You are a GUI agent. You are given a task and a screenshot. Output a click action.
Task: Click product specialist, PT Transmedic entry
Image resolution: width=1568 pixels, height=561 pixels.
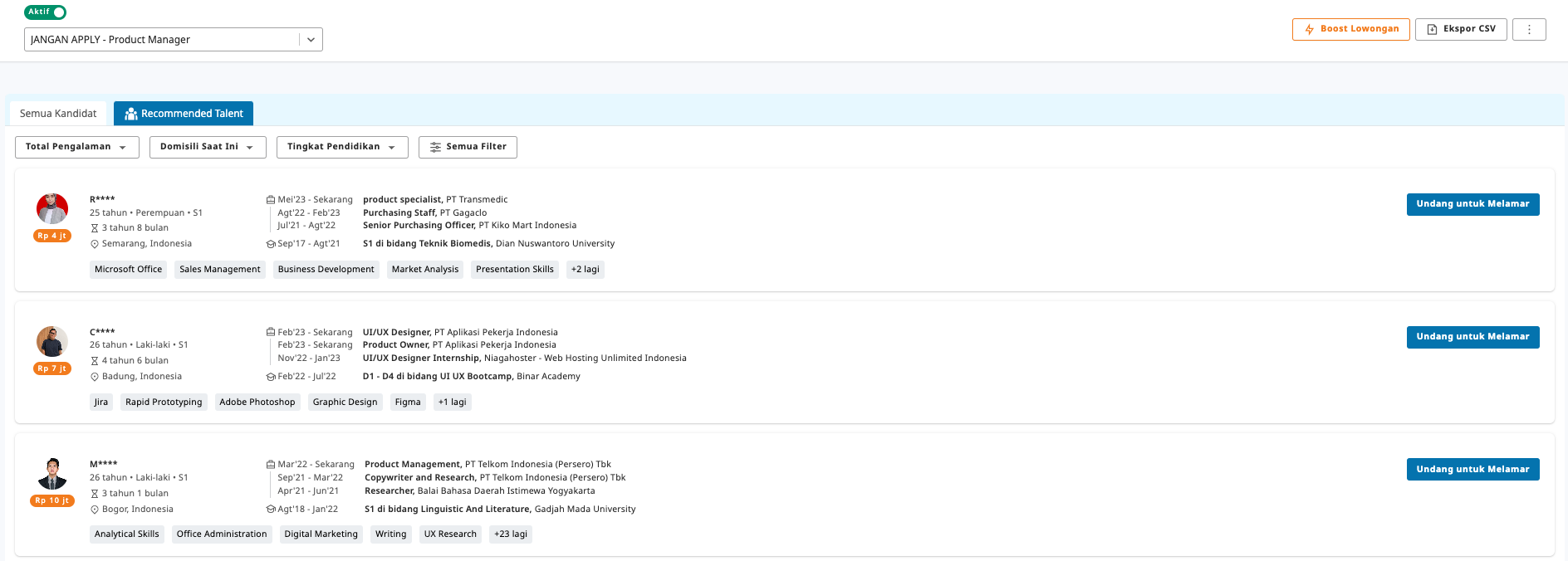pos(435,200)
